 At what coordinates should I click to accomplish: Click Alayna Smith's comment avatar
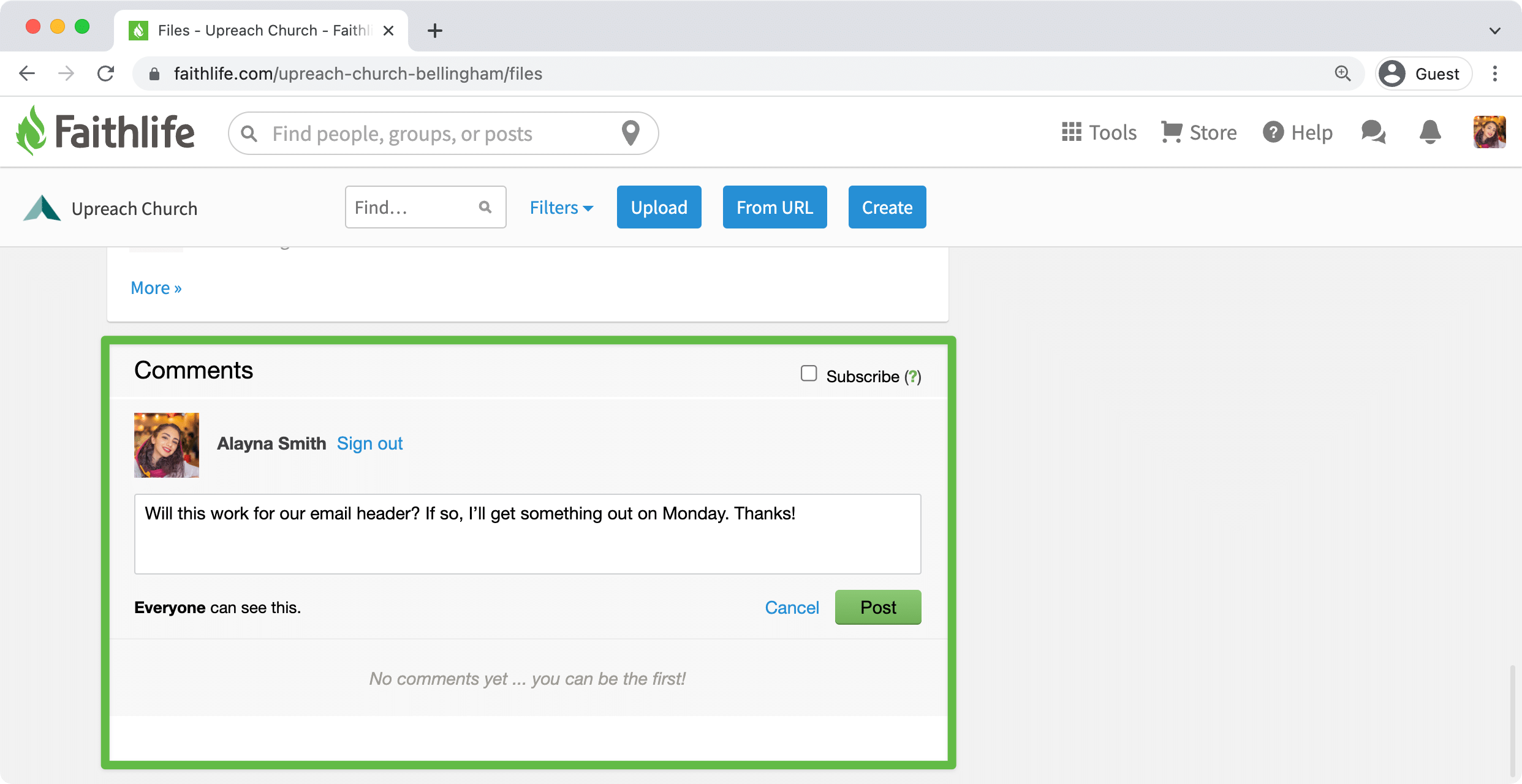pos(167,445)
